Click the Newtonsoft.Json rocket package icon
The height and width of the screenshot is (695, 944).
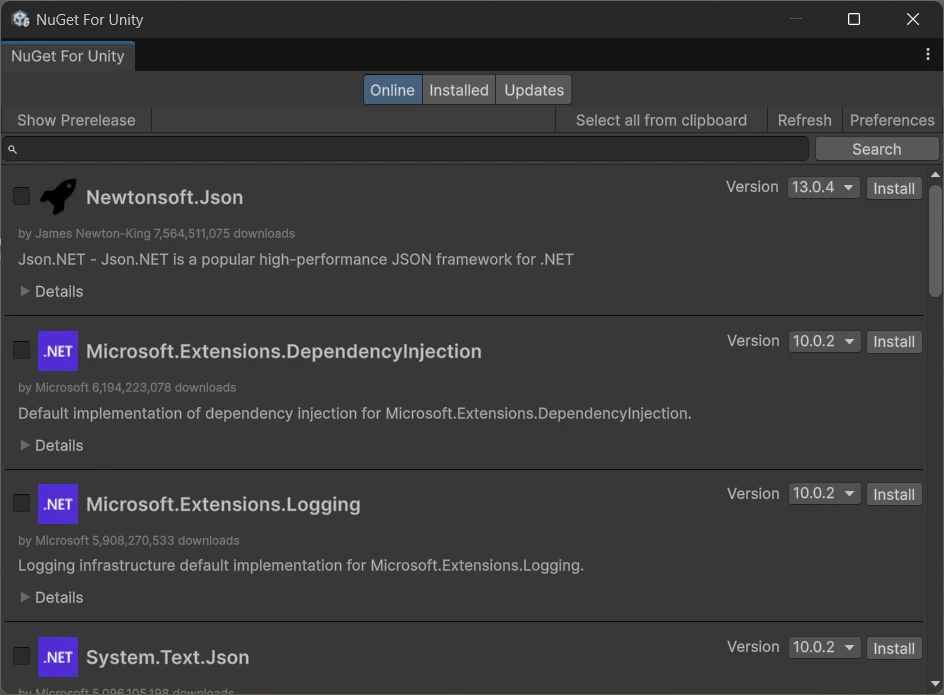(x=58, y=197)
